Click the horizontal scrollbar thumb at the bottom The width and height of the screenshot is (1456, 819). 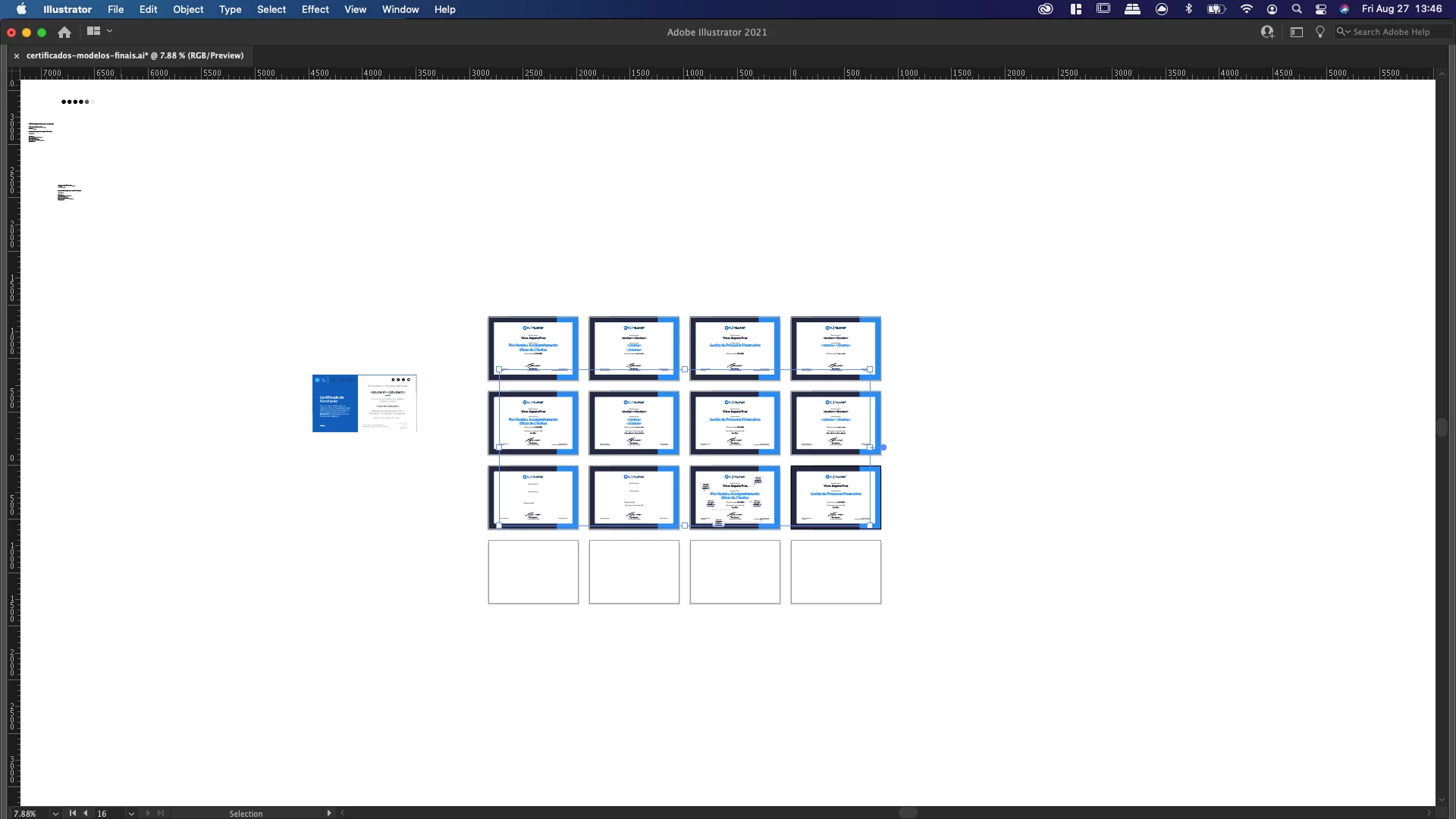coord(908,813)
